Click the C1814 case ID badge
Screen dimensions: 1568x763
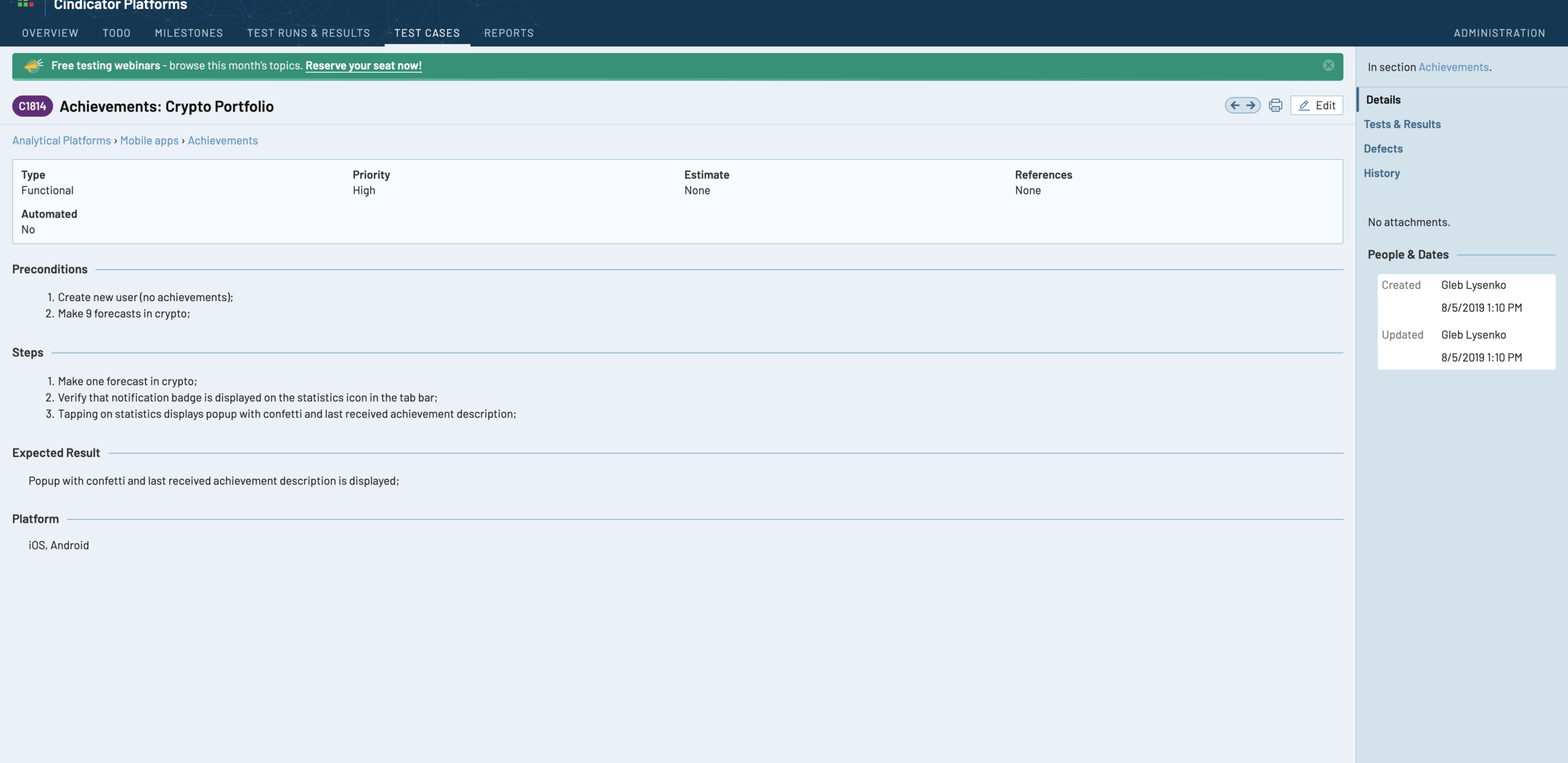32,106
